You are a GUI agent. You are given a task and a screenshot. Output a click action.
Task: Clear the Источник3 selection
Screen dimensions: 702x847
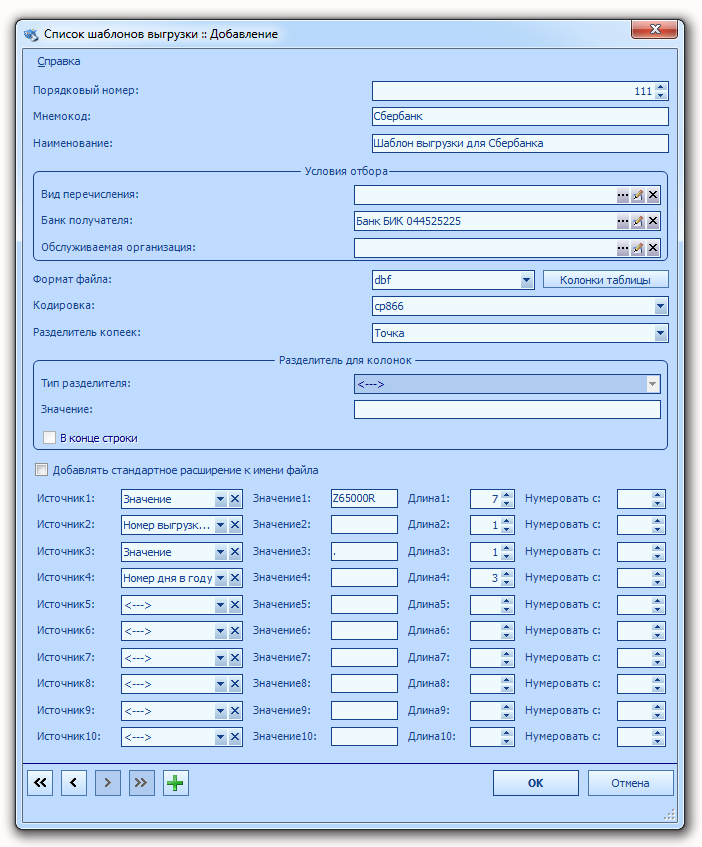235,552
